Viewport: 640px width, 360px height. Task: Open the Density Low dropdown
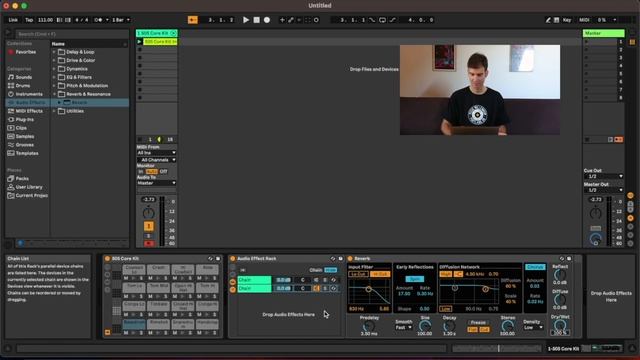pos(533,327)
